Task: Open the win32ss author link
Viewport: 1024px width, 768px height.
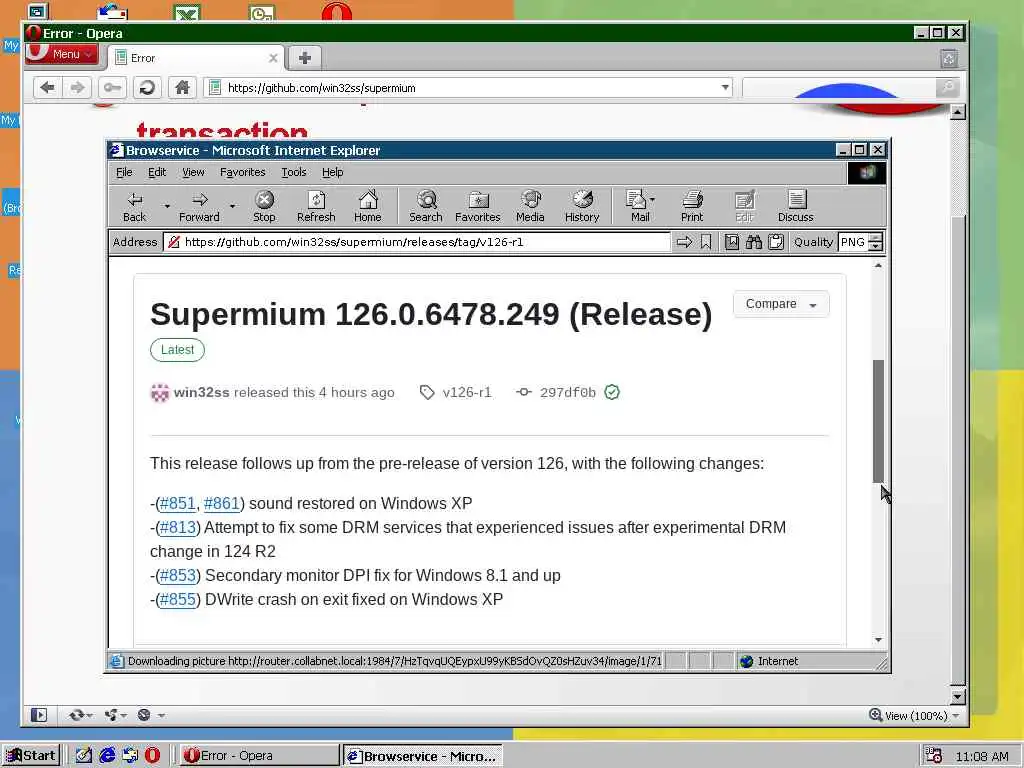Action: pos(201,392)
